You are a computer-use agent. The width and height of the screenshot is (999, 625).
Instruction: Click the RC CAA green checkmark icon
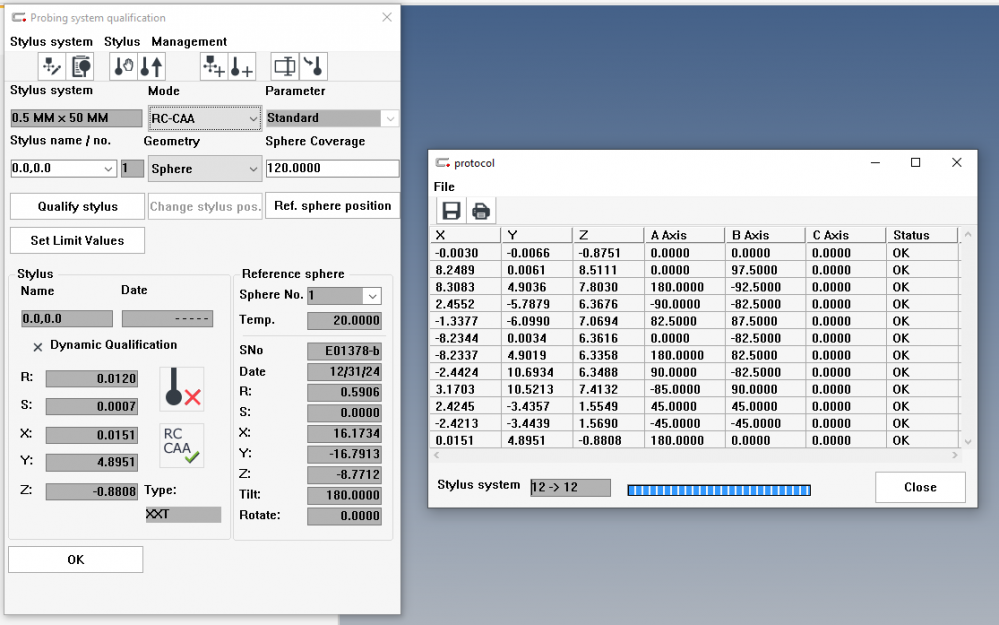click(x=182, y=445)
